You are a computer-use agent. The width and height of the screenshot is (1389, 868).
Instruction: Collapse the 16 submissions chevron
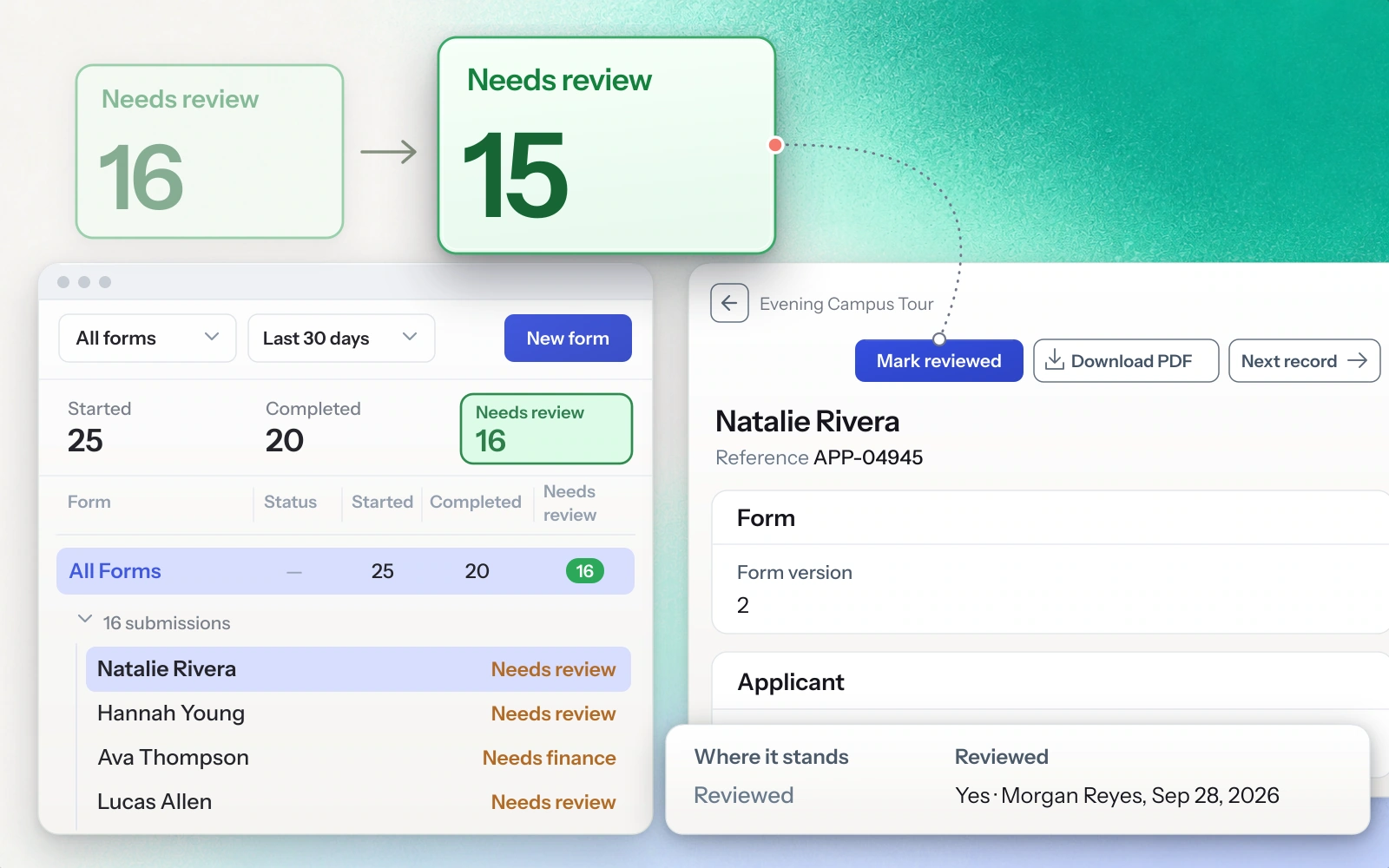click(x=85, y=620)
